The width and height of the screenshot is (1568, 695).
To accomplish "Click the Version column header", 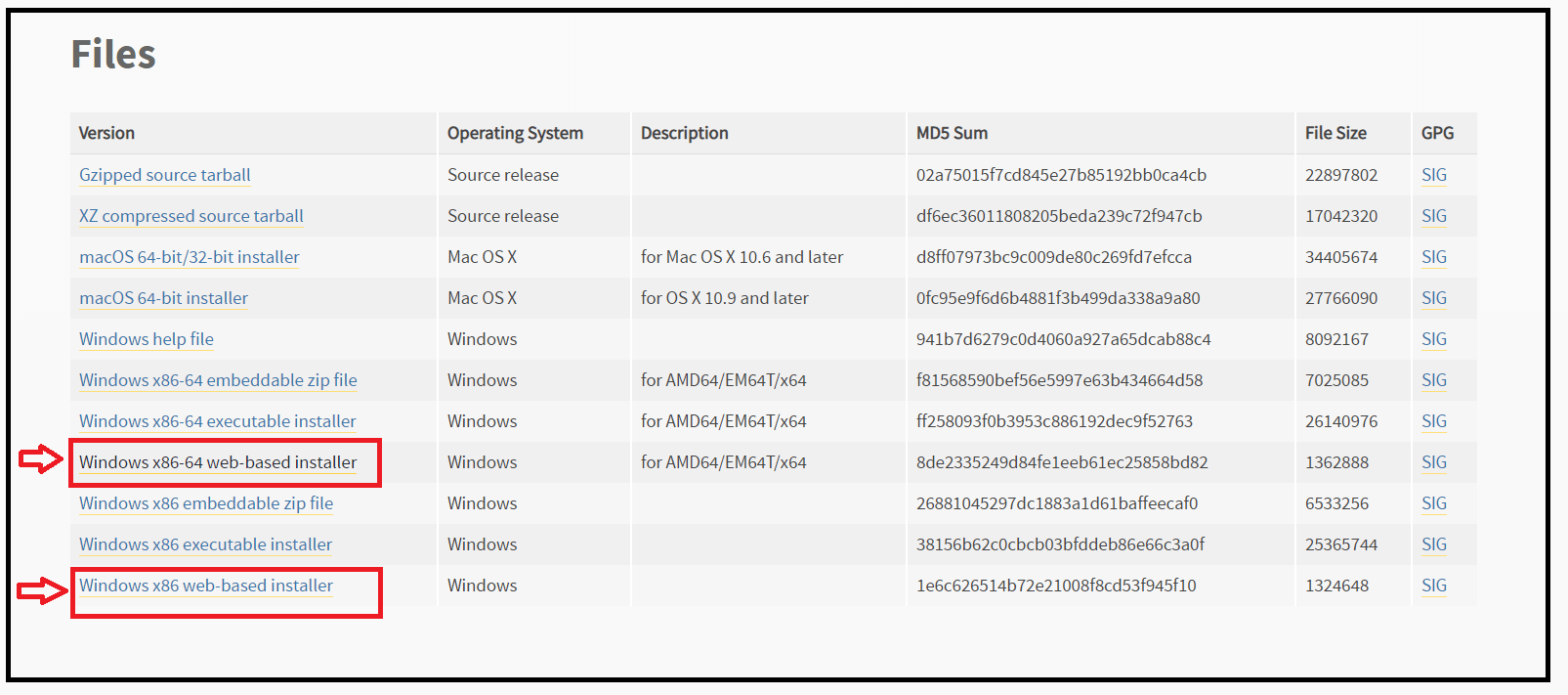I will pyautogui.click(x=106, y=133).
